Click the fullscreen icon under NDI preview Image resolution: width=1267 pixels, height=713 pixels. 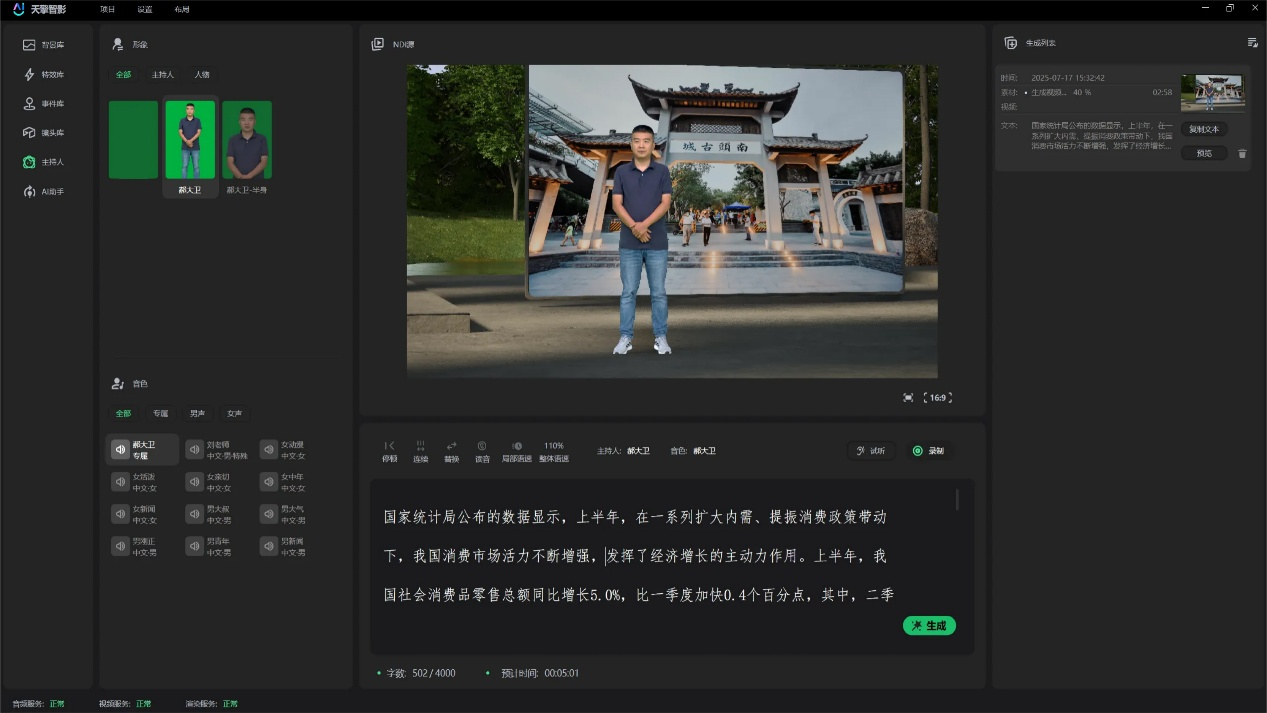(x=906, y=397)
